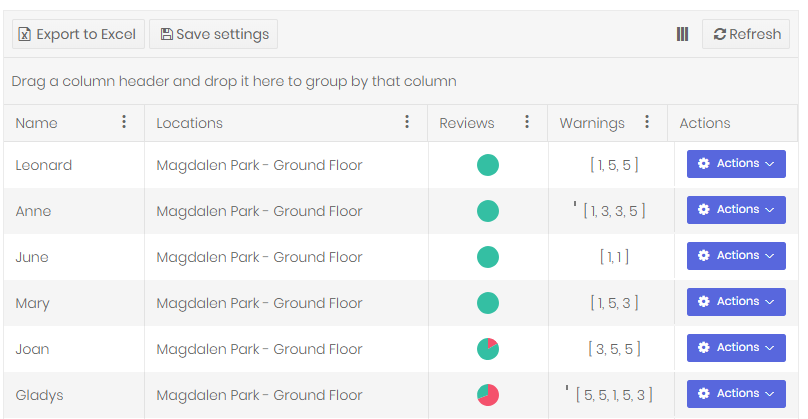This screenshot has width=808, height=419.
Task: Click the Name column menu dots
Action: tap(124, 122)
